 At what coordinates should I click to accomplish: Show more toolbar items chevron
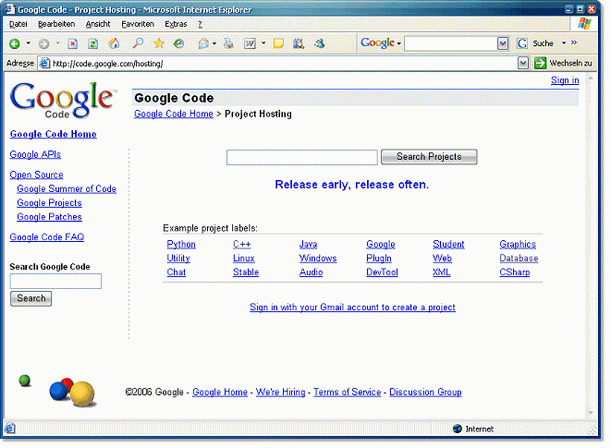pyautogui.click(x=574, y=43)
